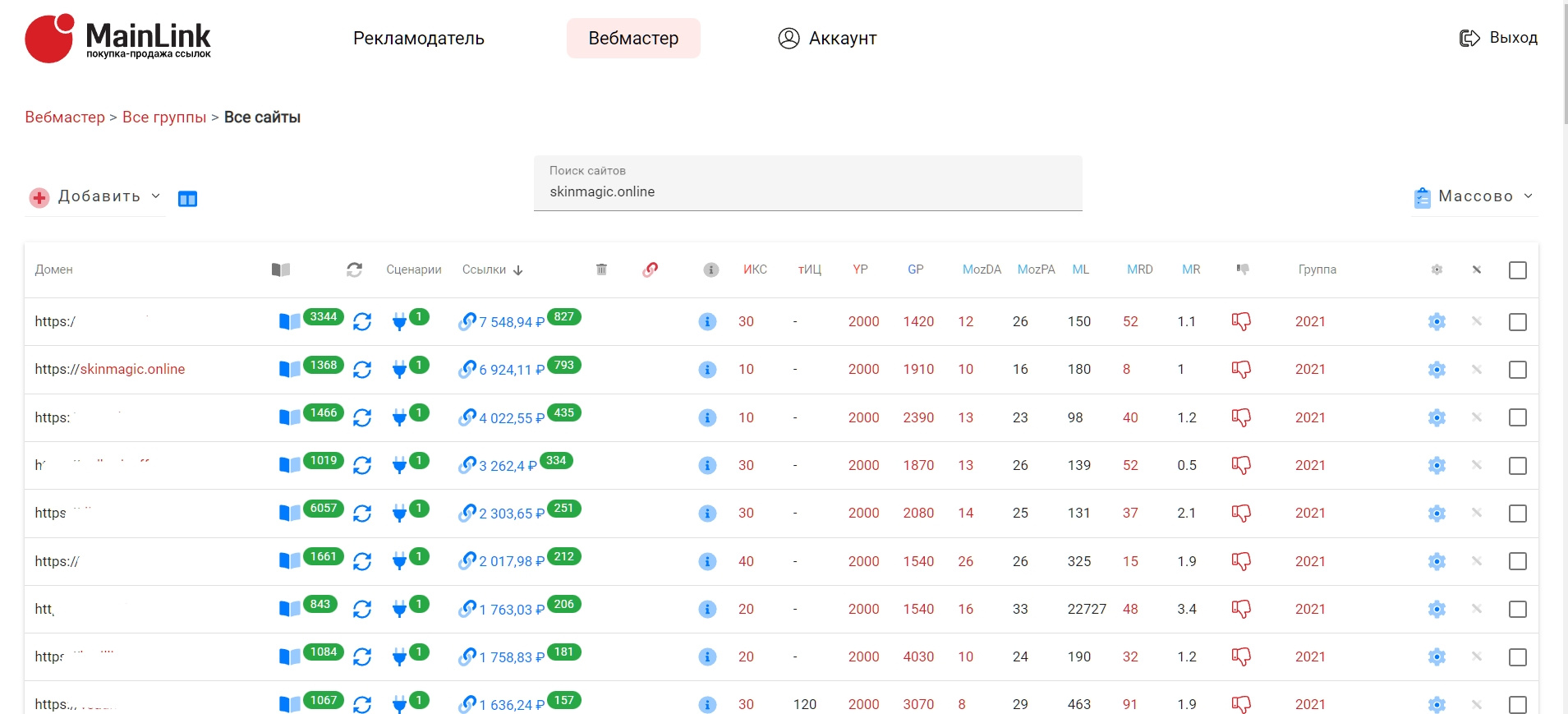This screenshot has height=714, width=1568.
Task: Open the 3344 pages count badge
Action: 324,317
